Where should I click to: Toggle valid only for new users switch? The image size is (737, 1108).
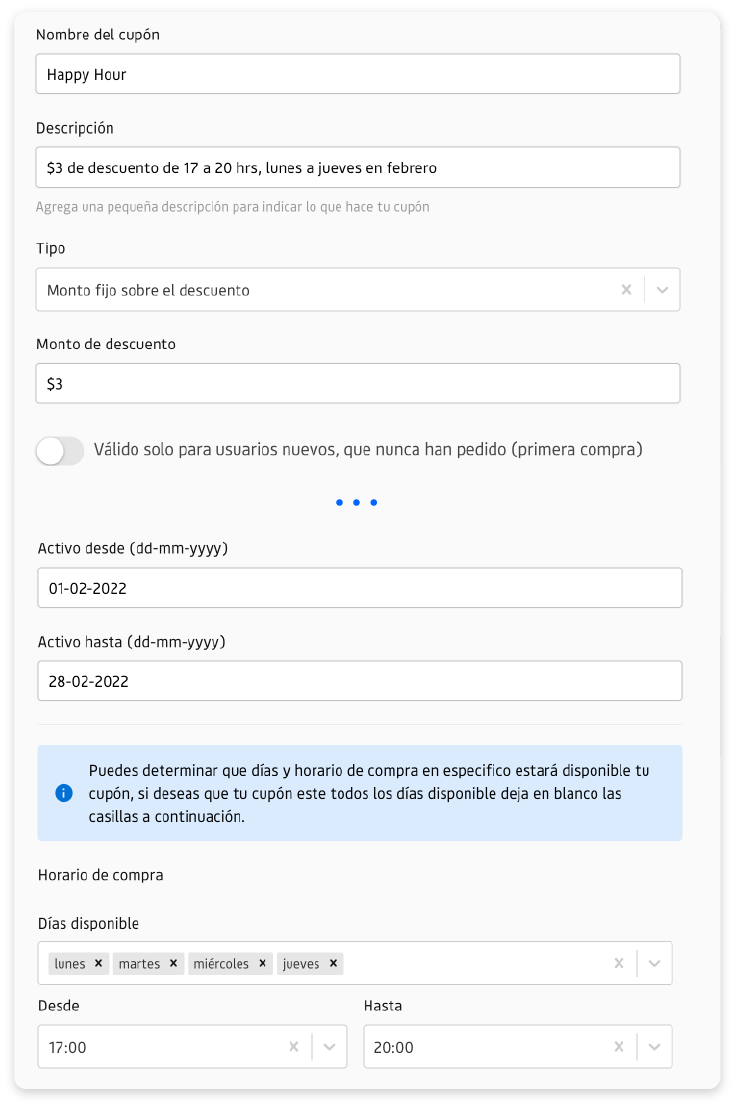60,450
